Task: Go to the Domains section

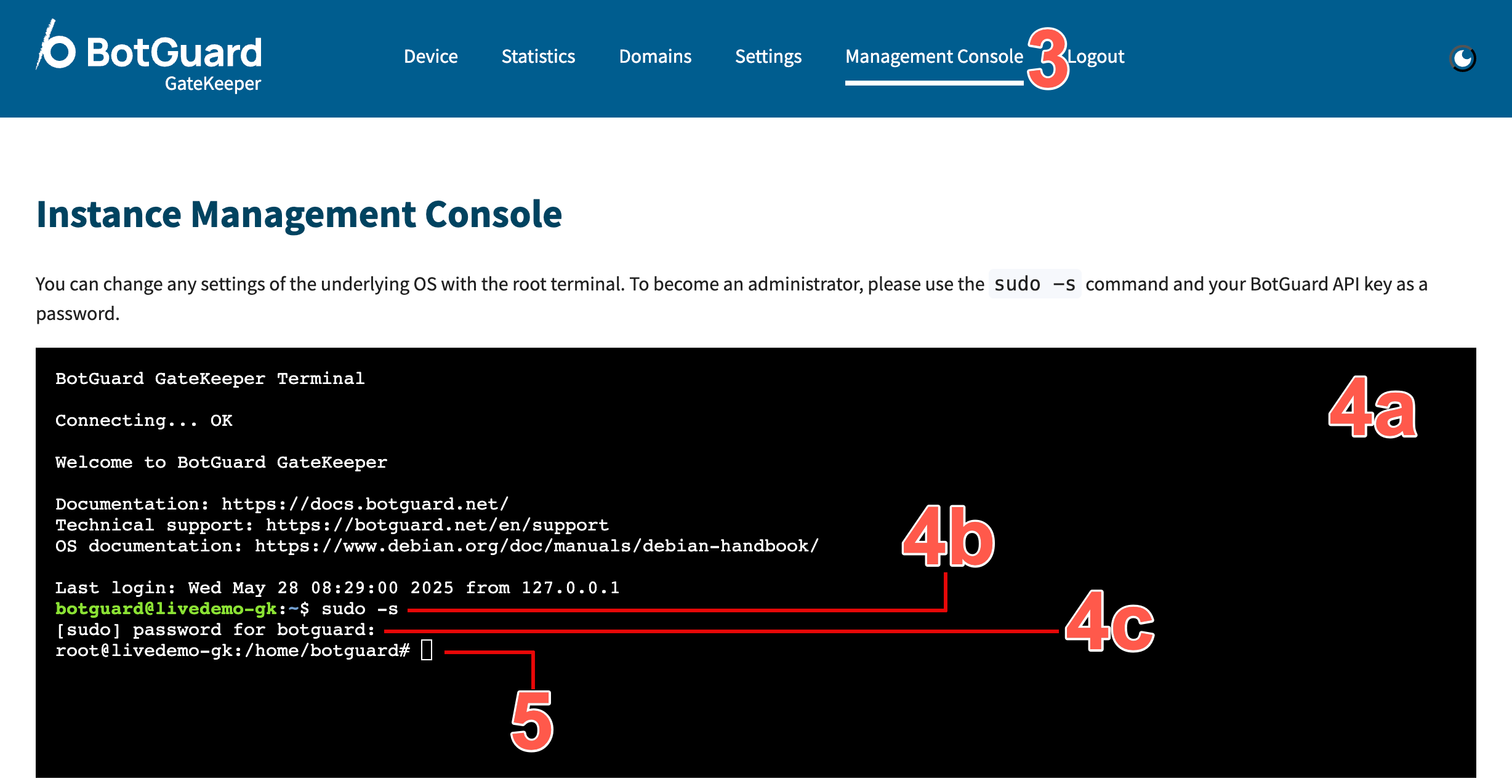Action: pos(655,57)
